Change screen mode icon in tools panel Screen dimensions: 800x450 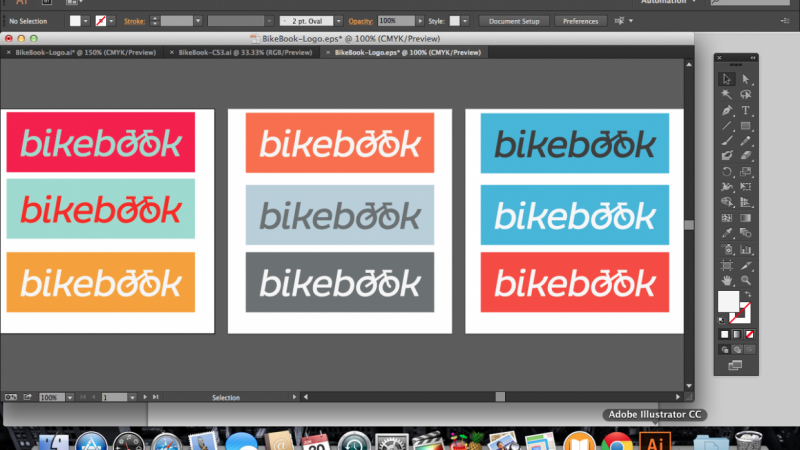click(x=735, y=365)
